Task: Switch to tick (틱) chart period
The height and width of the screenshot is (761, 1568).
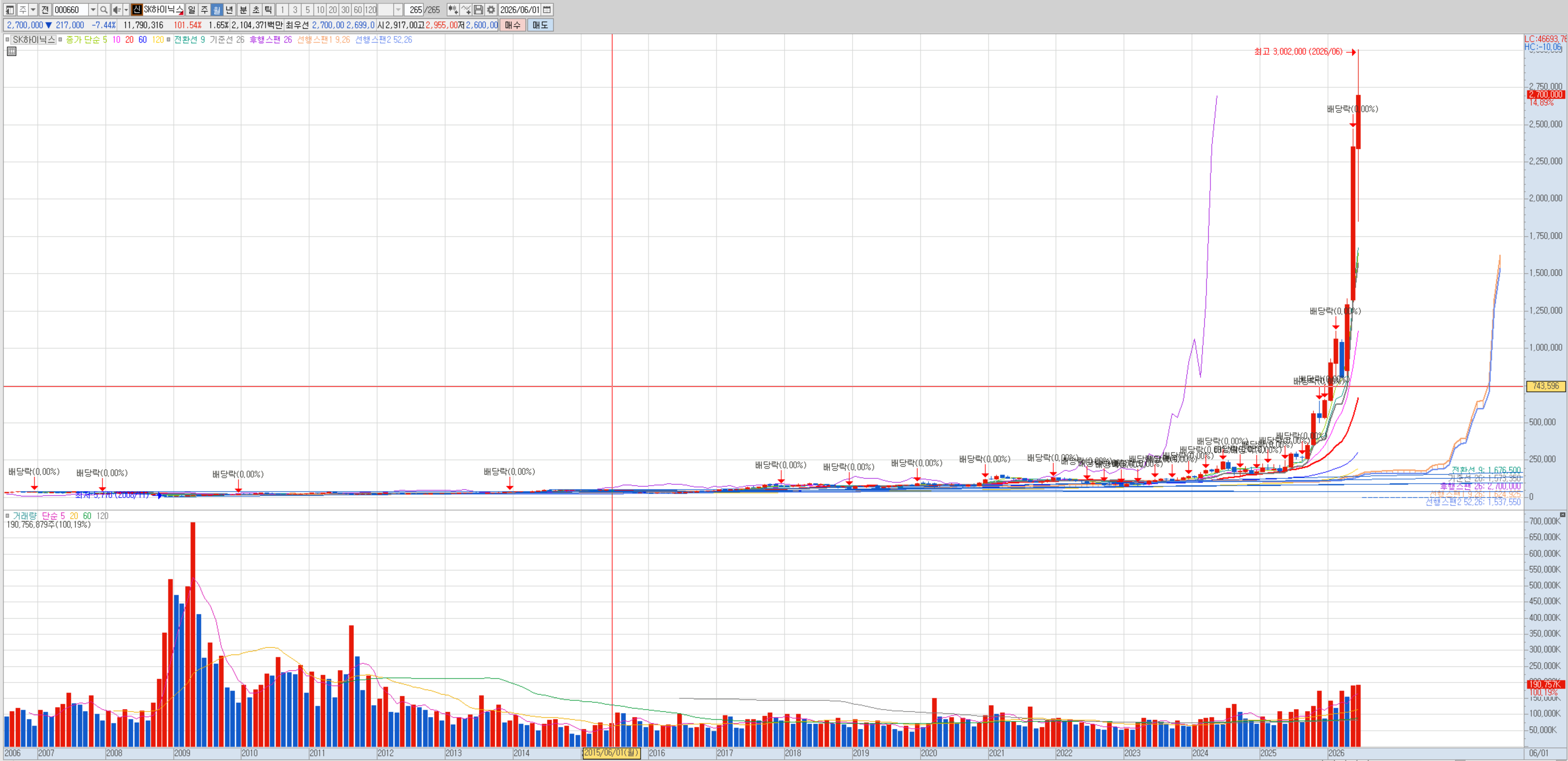Action: [x=269, y=10]
